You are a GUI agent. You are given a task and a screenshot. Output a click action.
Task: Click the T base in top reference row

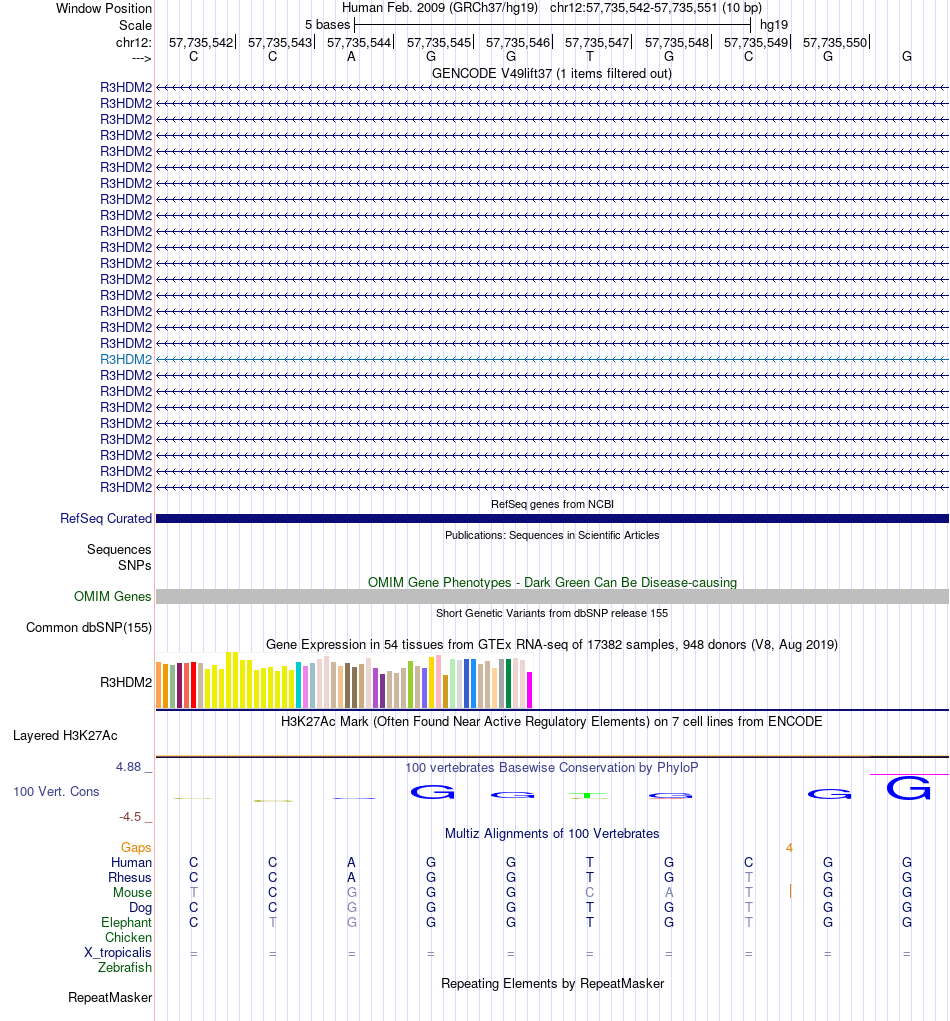[590, 57]
